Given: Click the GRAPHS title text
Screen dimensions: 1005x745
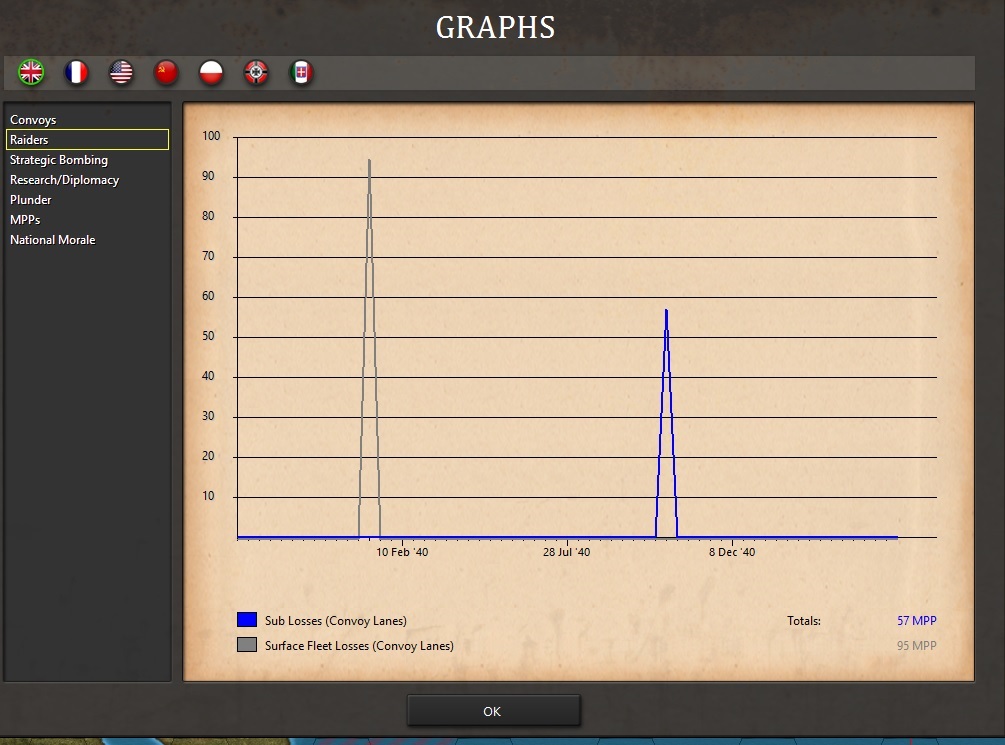Looking at the screenshot, I should [x=495, y=28].
